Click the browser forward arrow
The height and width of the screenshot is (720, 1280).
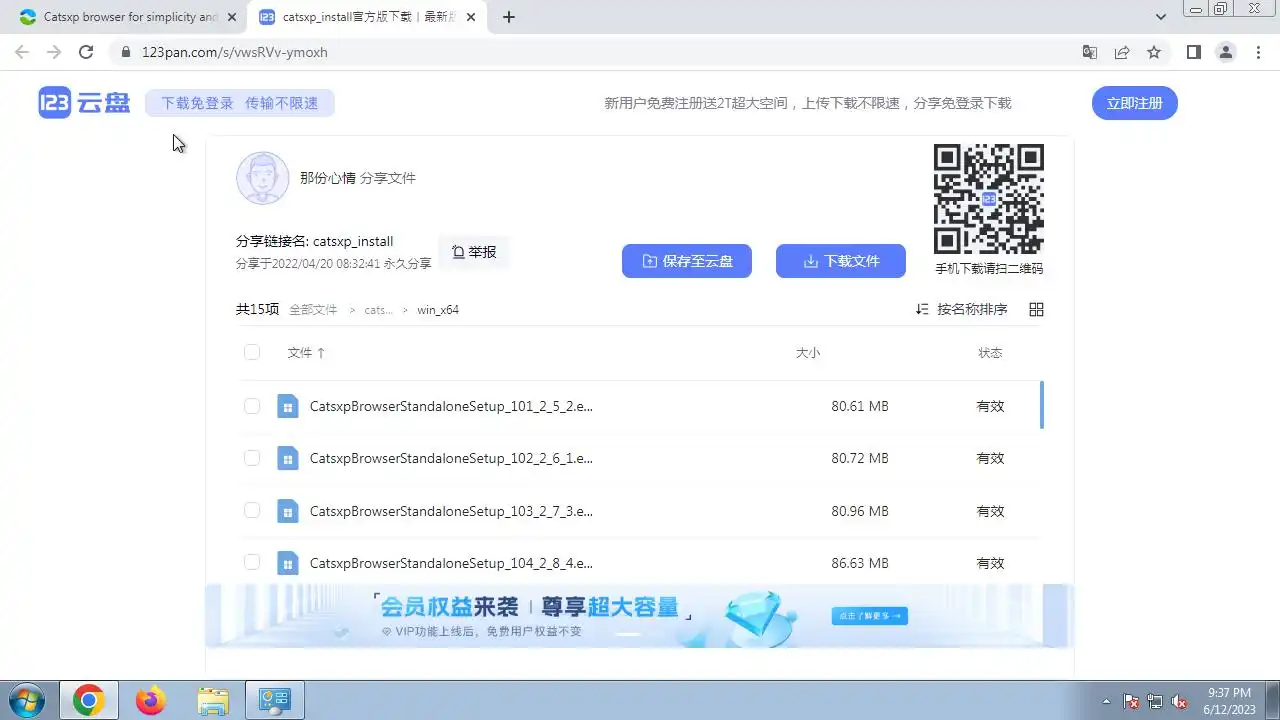54,52
